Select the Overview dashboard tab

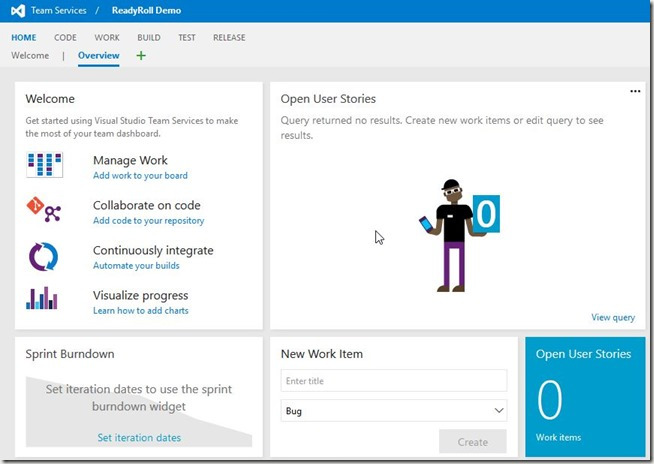click(x=98, y=55)
